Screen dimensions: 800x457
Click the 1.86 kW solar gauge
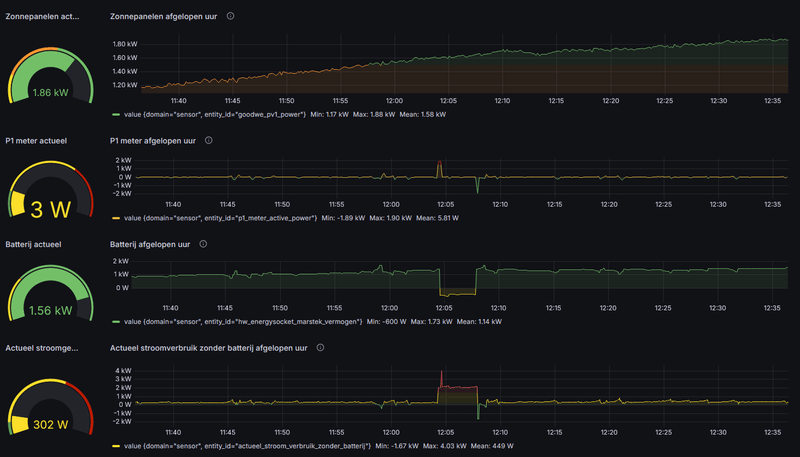(x=51, y=75)
